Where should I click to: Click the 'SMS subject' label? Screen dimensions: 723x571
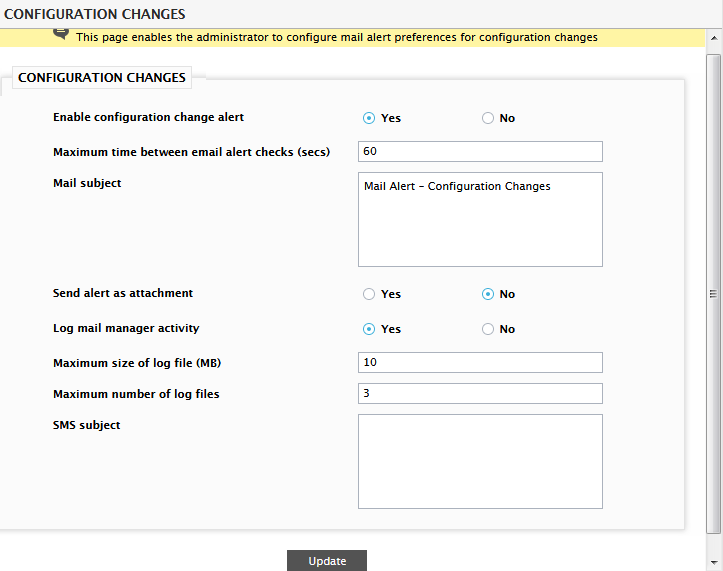87,425
